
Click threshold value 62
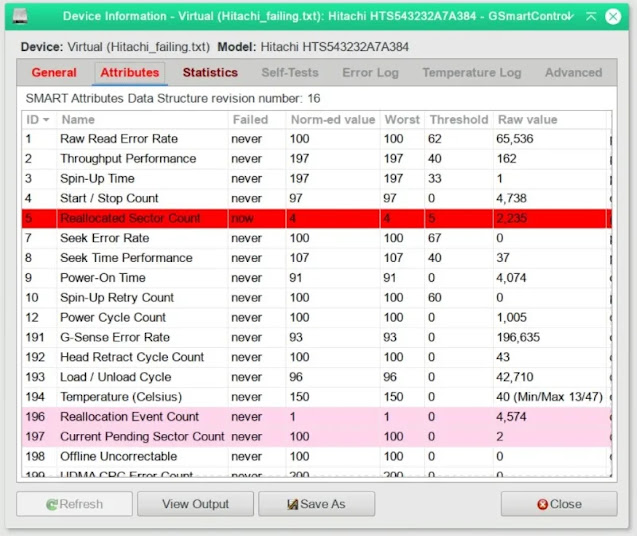tap(434, 139)
